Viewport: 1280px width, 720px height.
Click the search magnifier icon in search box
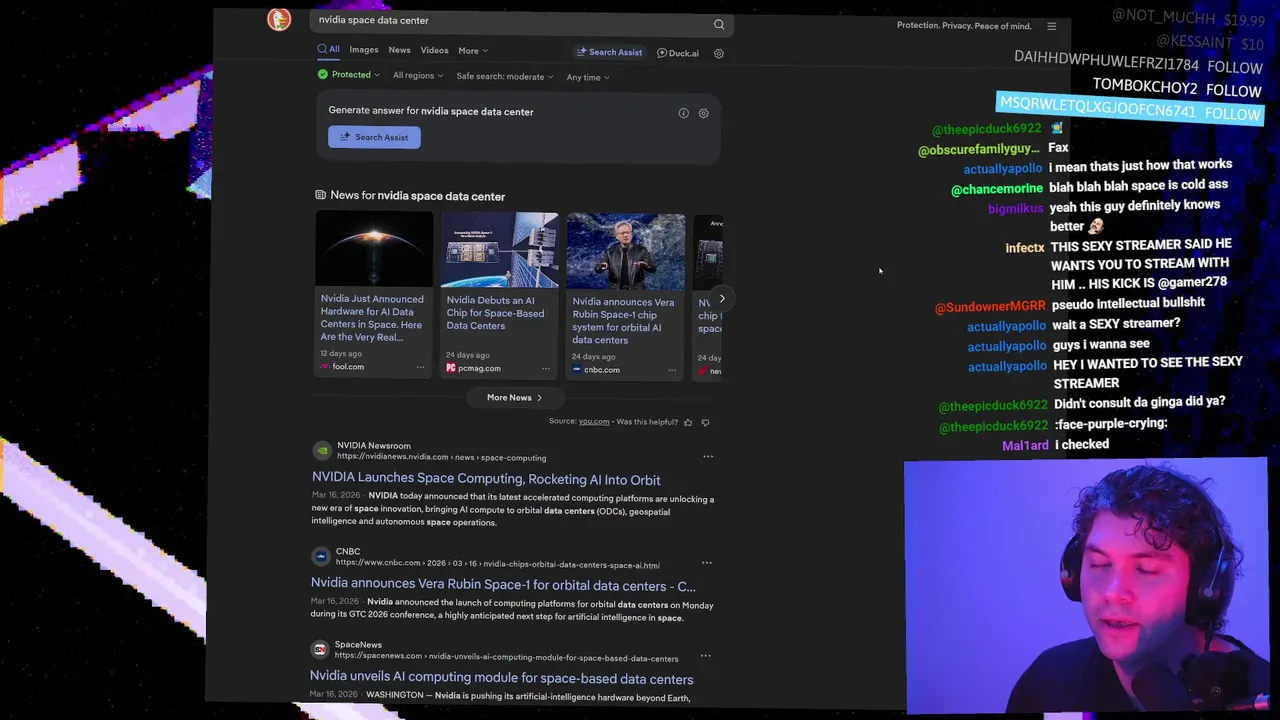click(x=719, y=24)
